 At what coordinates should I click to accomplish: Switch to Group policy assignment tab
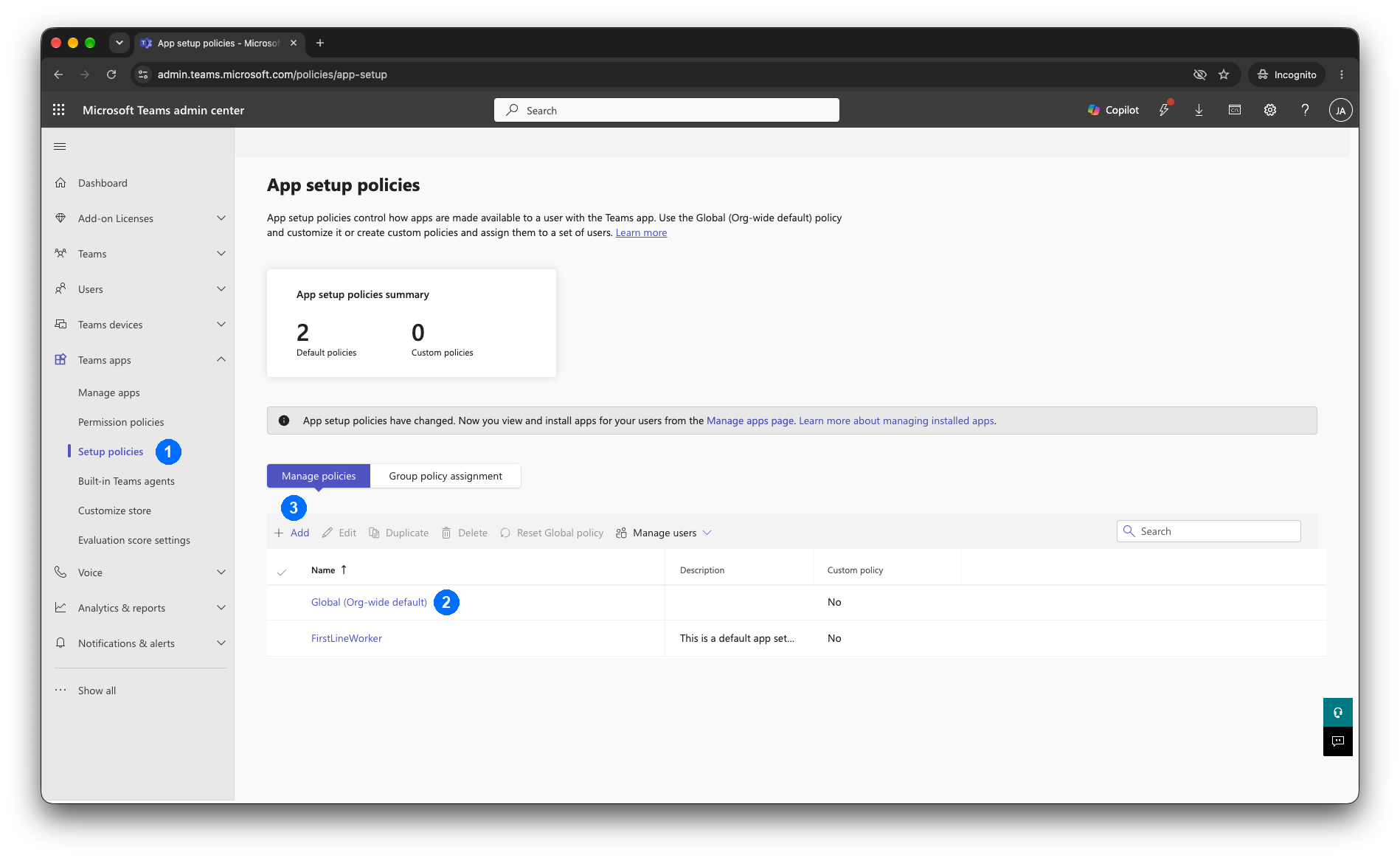(x=446, y=476)
